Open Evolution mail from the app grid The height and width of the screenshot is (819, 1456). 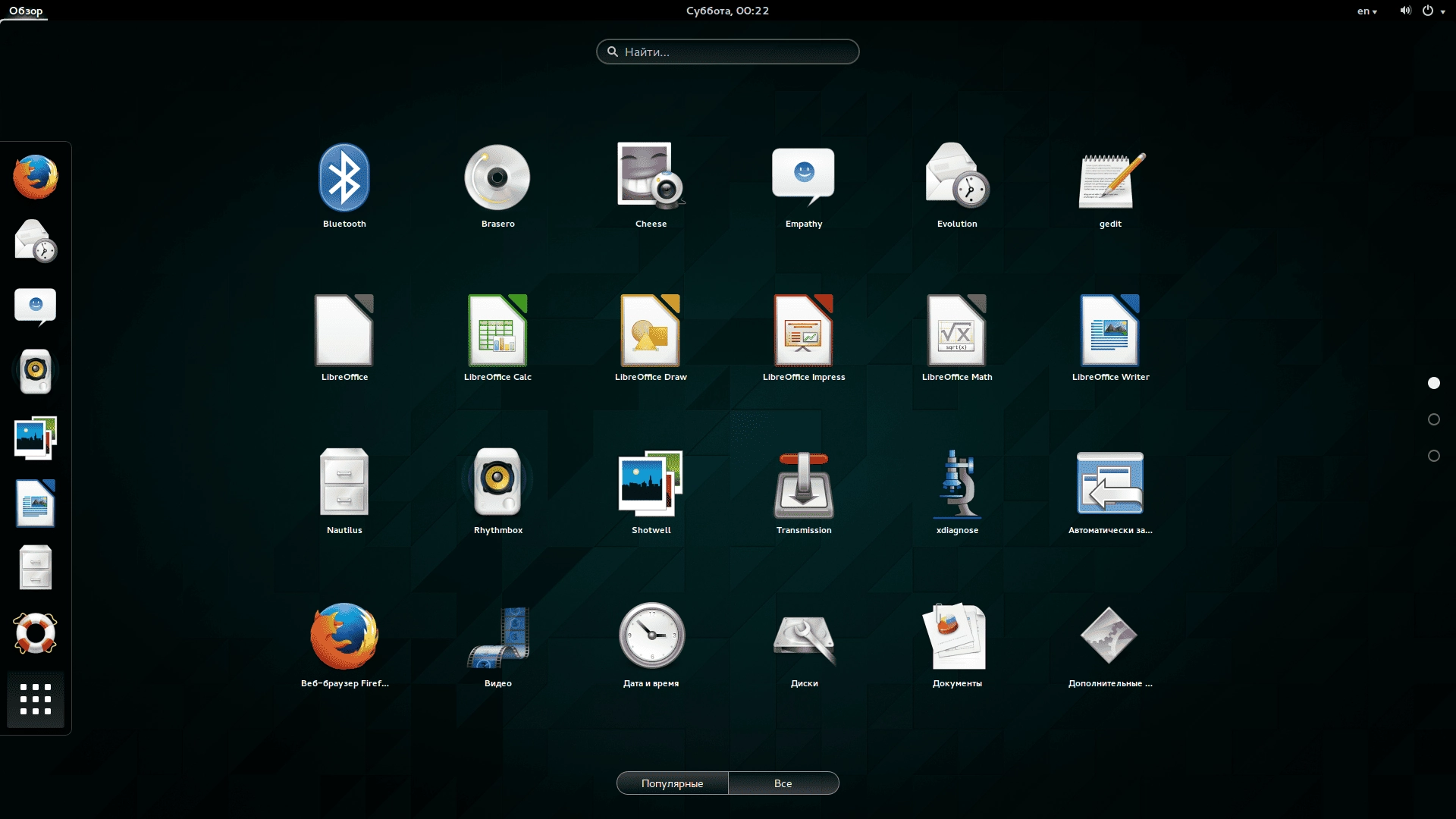pos(957,176)
